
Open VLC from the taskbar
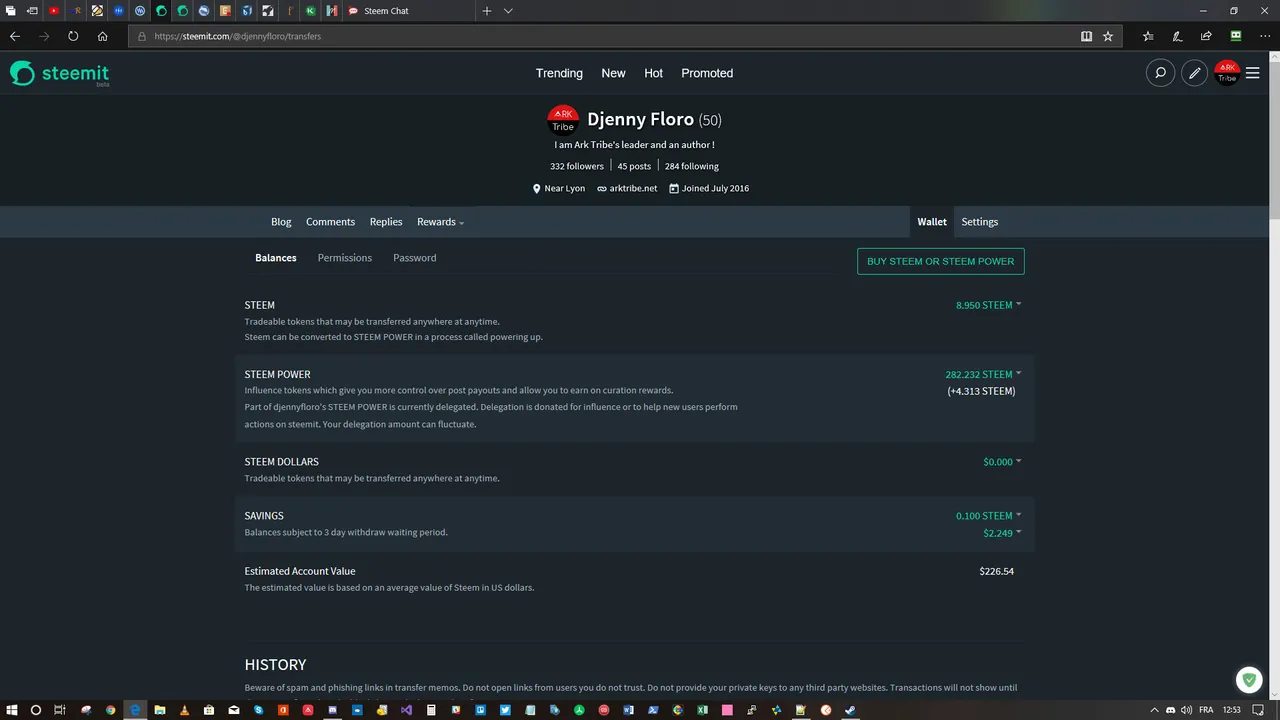[x=184, y=710]
